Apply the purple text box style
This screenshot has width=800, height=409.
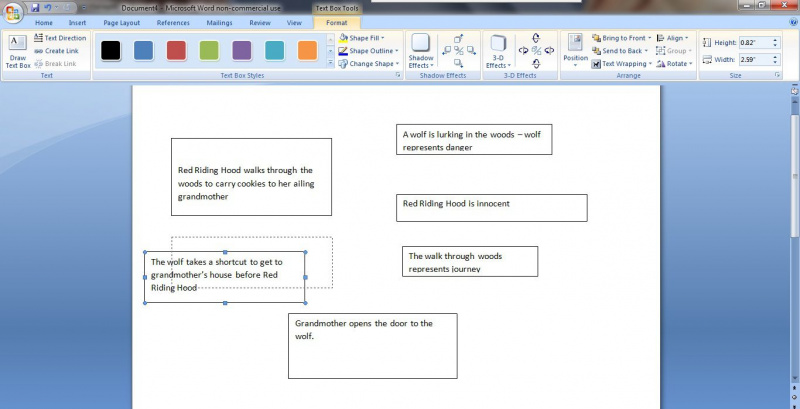click(x=242, y=50)
